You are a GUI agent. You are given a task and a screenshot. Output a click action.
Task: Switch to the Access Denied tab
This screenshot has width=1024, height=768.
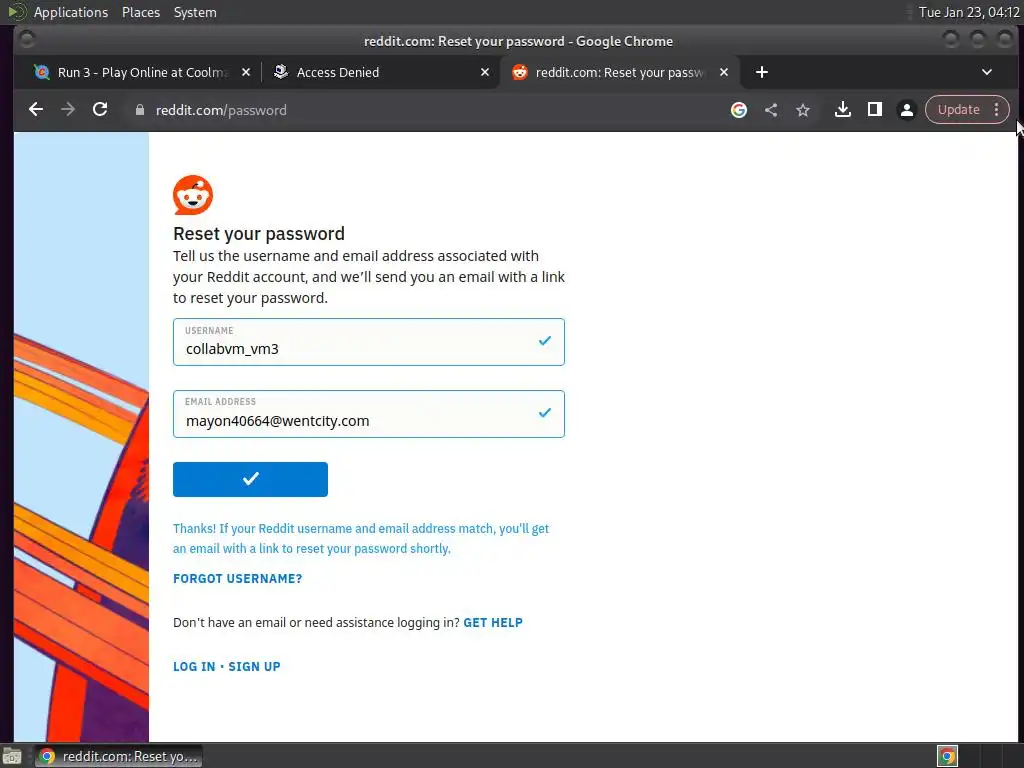coord(379,72)
